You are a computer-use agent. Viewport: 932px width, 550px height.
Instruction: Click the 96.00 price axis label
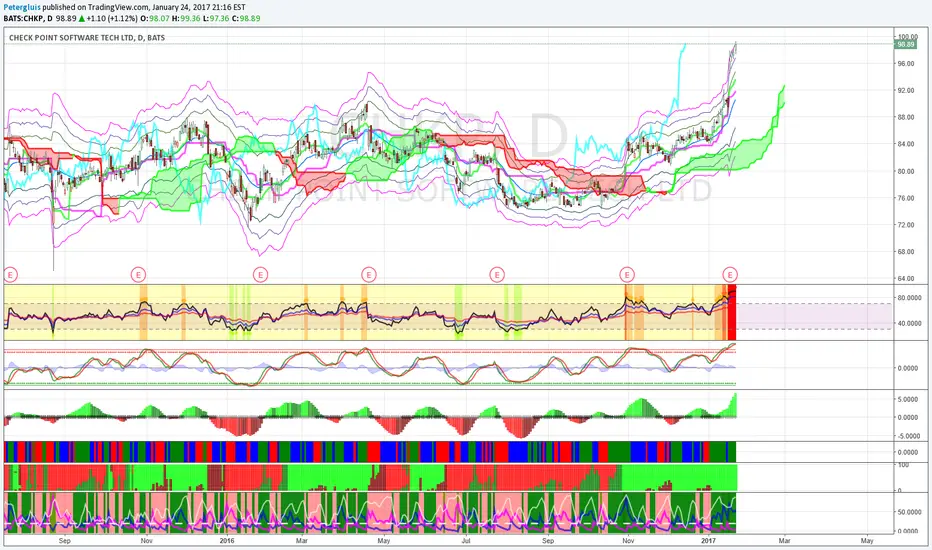(x=906, y=64)
